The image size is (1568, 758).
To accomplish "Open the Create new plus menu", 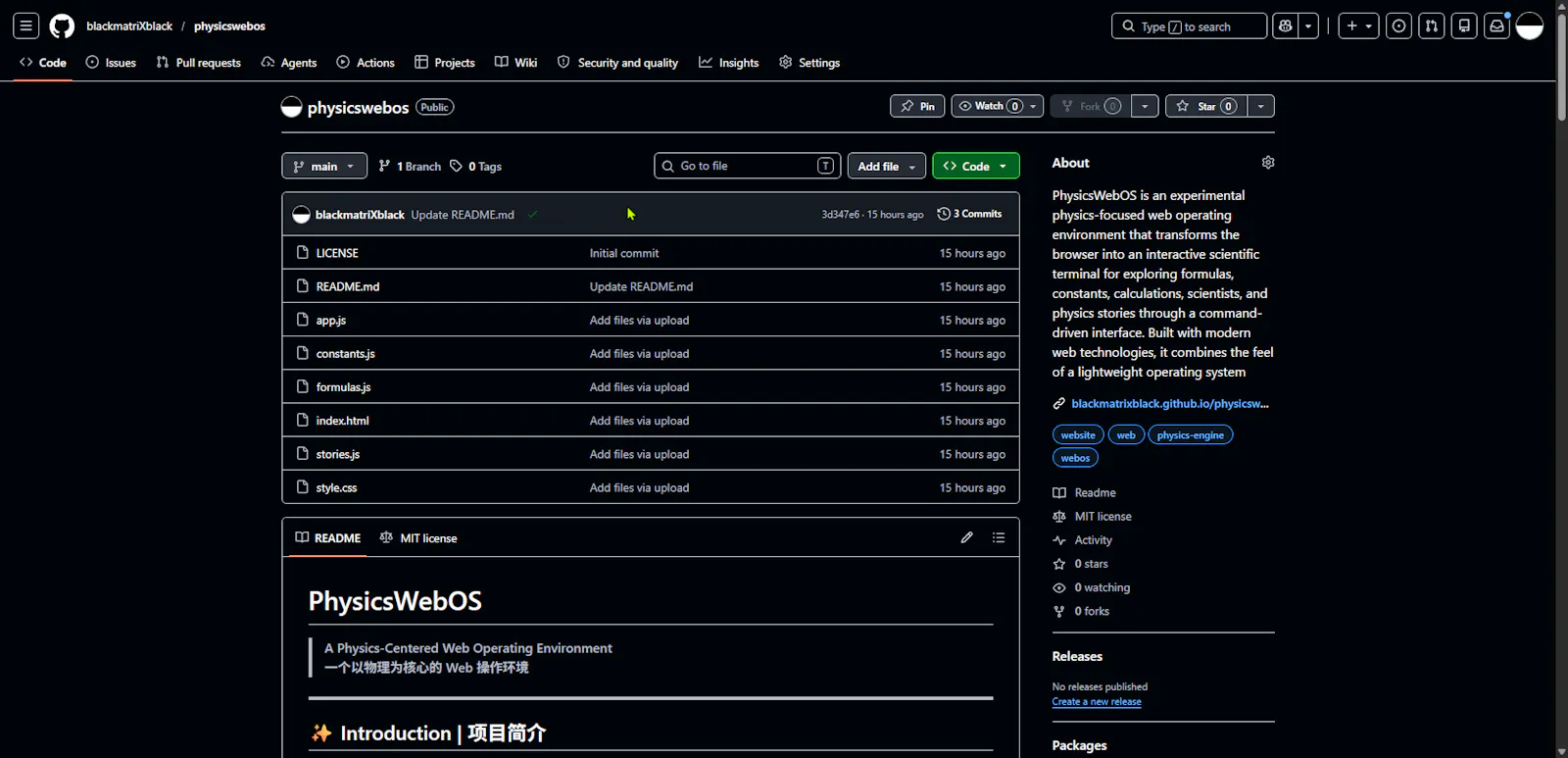I will point(1358,26).
